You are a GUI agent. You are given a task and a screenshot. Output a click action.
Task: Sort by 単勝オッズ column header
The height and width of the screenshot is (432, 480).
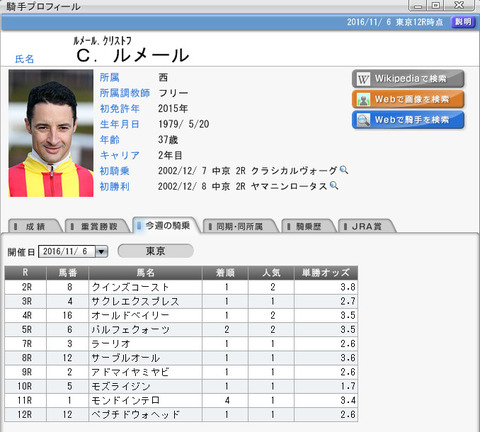326,273
